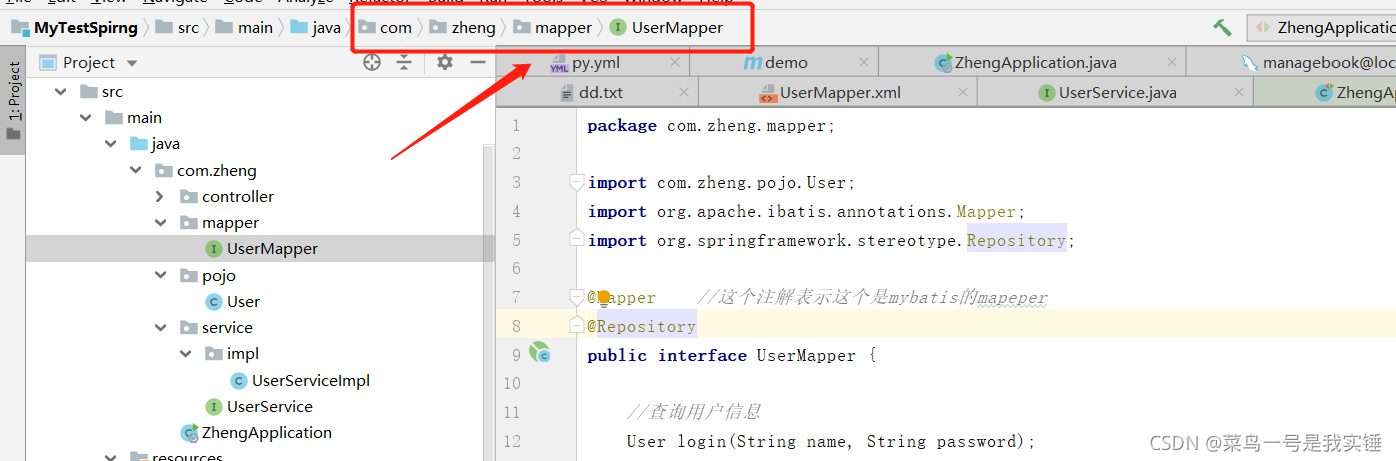Click com in the navigation bar
1396x461 pixels.
[386, 28]
